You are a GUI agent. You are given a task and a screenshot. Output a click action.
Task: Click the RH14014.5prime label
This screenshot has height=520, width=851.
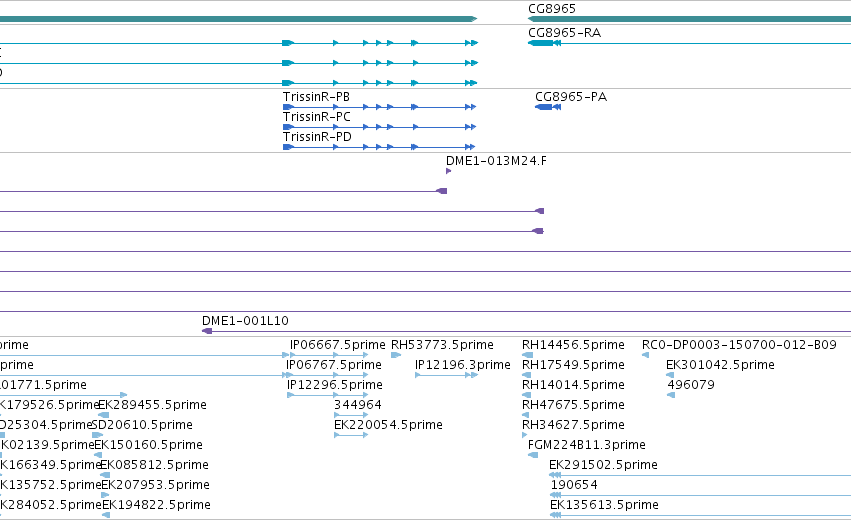coord(573,385)
